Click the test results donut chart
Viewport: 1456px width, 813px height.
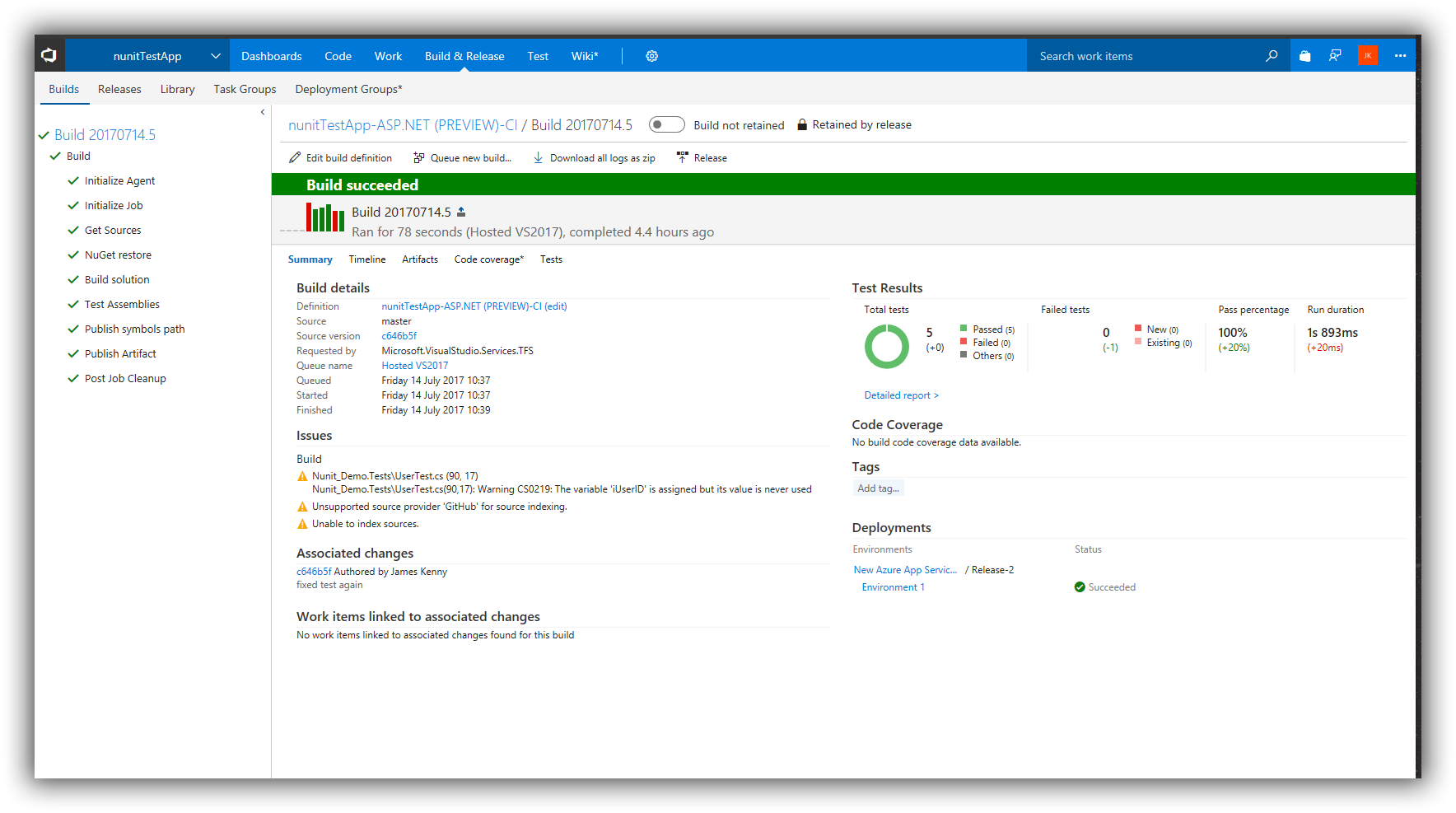886,346
